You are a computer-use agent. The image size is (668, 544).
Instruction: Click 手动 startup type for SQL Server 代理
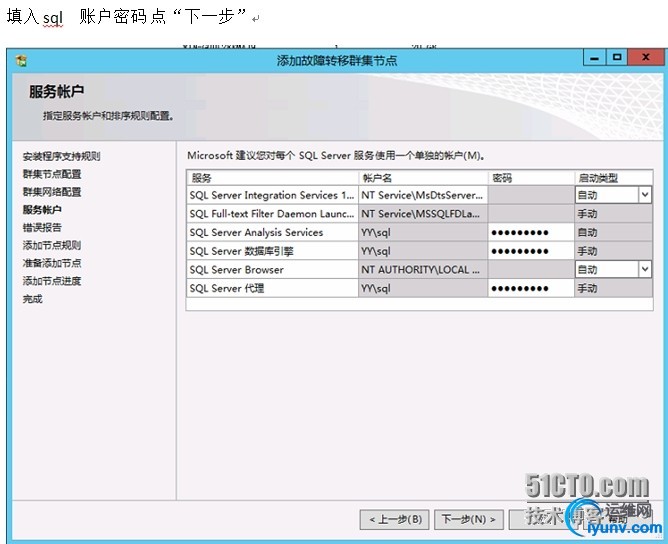pyautogui.click(x=613, y=288)
